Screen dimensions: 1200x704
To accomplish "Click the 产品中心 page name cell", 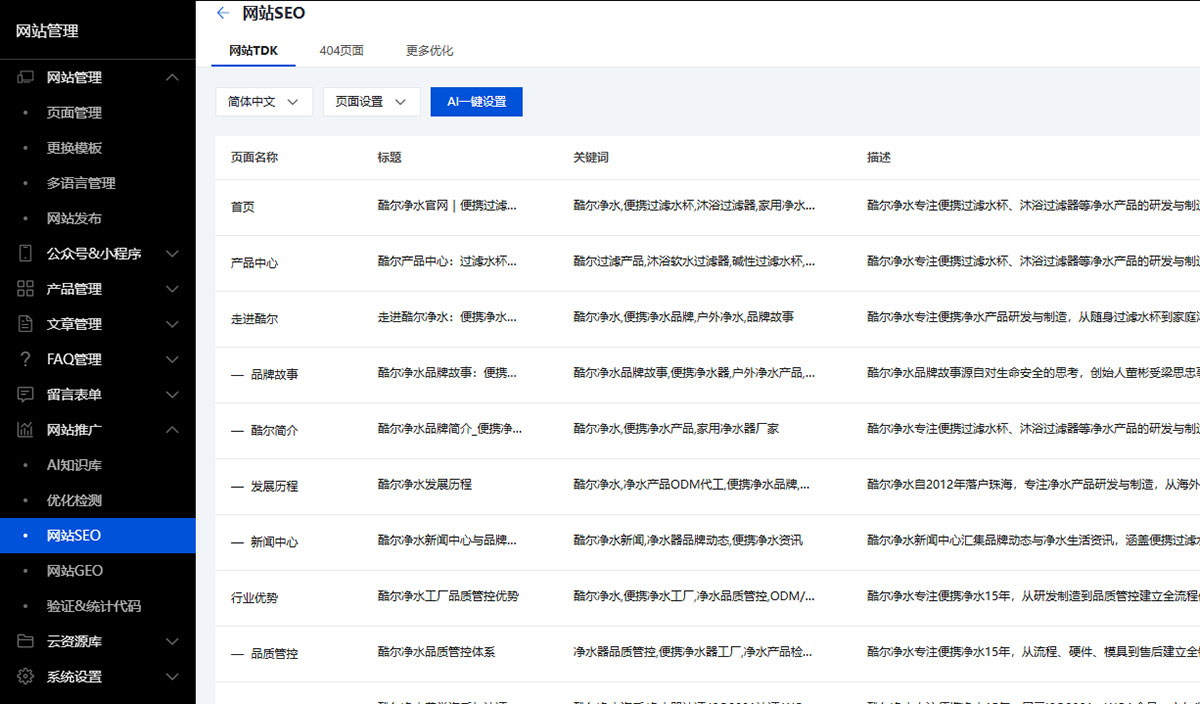I will [254, 263].
